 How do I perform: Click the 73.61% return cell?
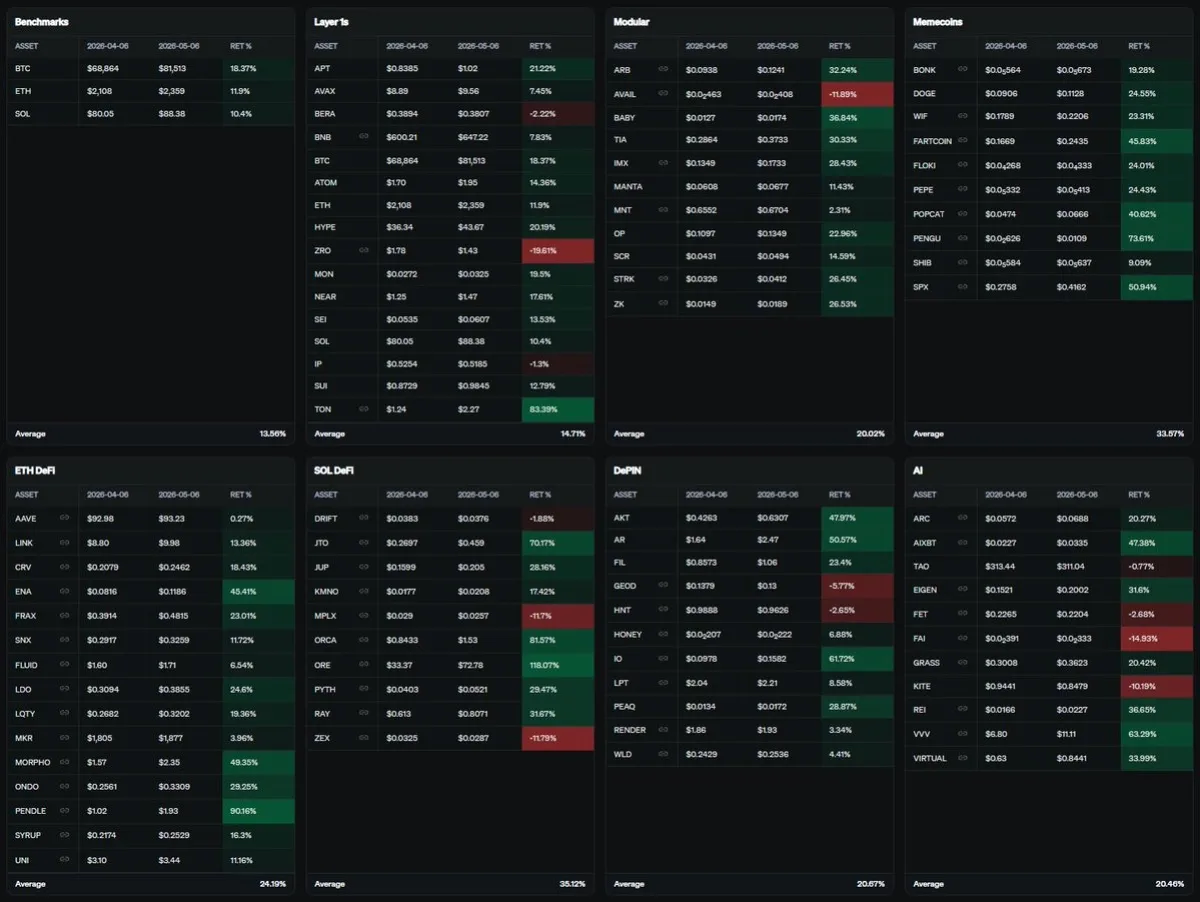pyautogui.click(x=1156, y=238)
